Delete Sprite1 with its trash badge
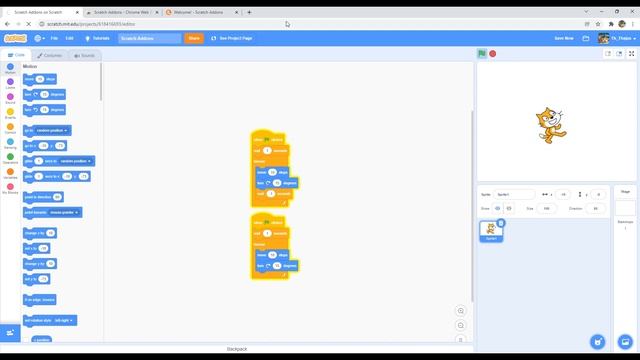Image resolution: width=640 pixels, height=360 pixels. 501,223
